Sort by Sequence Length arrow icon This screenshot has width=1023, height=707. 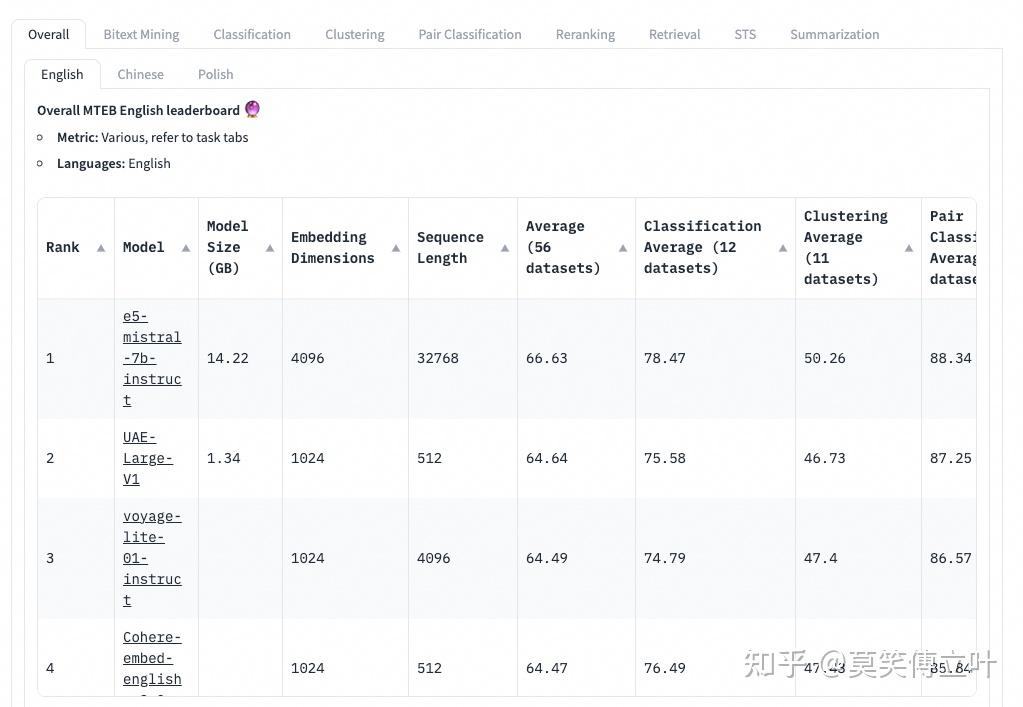point(505,248)
